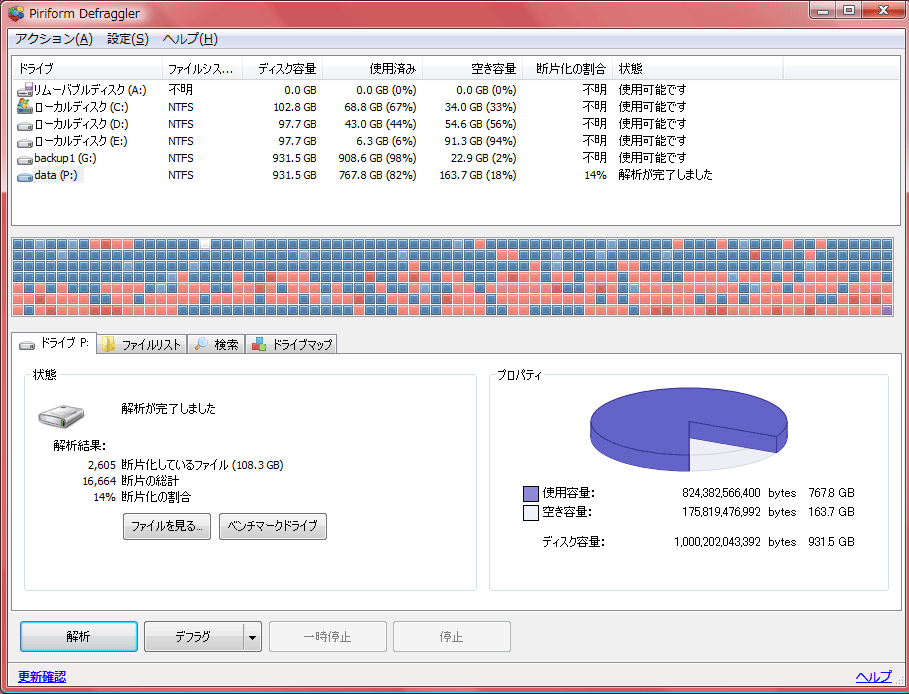Click the 14% fragmentation cell for data (P:)
Image resolution: width=909 pixels, height=694 pixels.
click(x=595, y=175)
